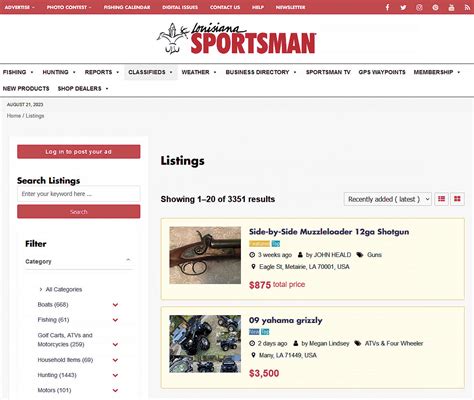
Task: Expand the Boats category
Action: click(x=115, y=305)
